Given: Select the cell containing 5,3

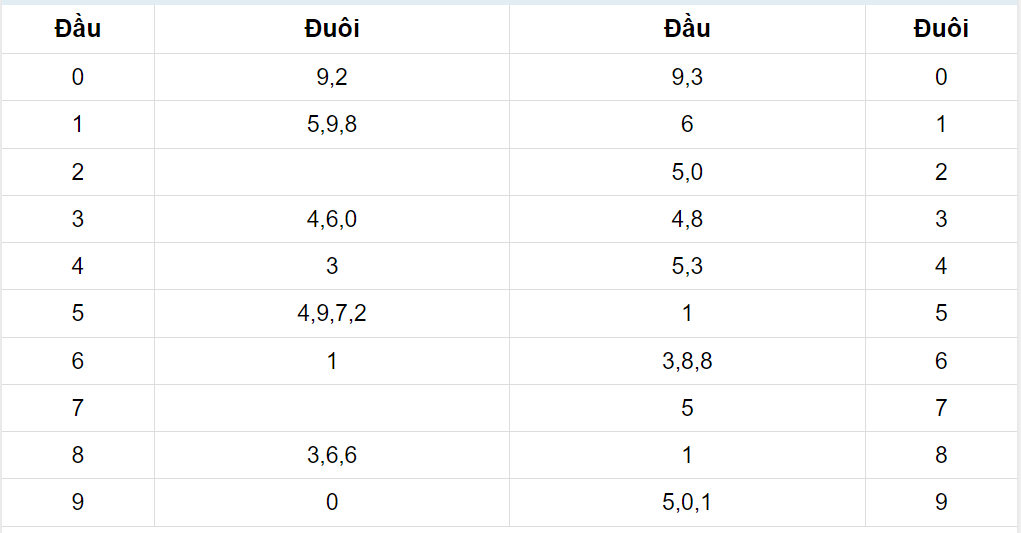Looking at the screenshot, I should (x=687, y=266).
